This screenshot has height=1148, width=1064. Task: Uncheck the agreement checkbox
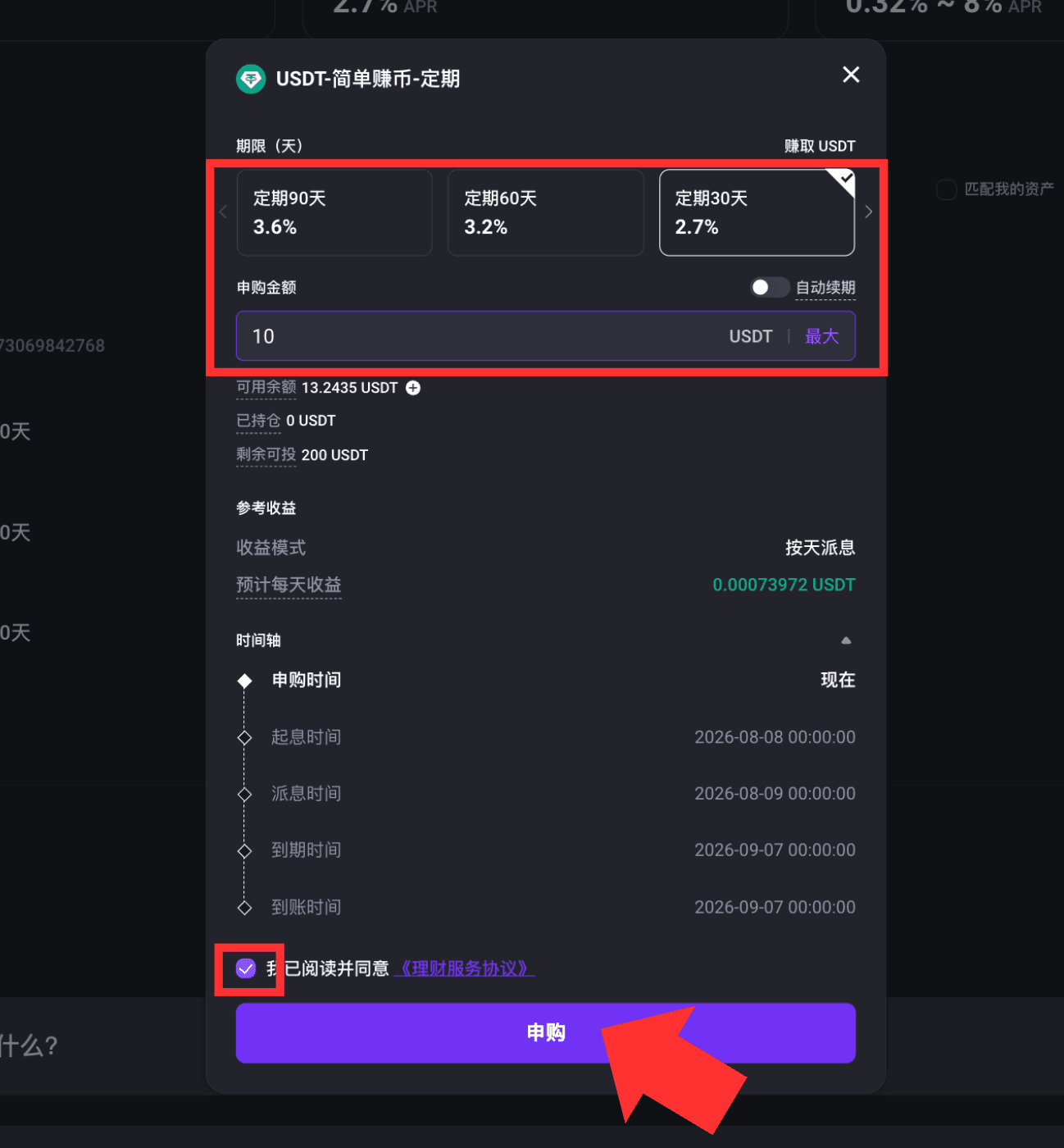tap(246, 968)
